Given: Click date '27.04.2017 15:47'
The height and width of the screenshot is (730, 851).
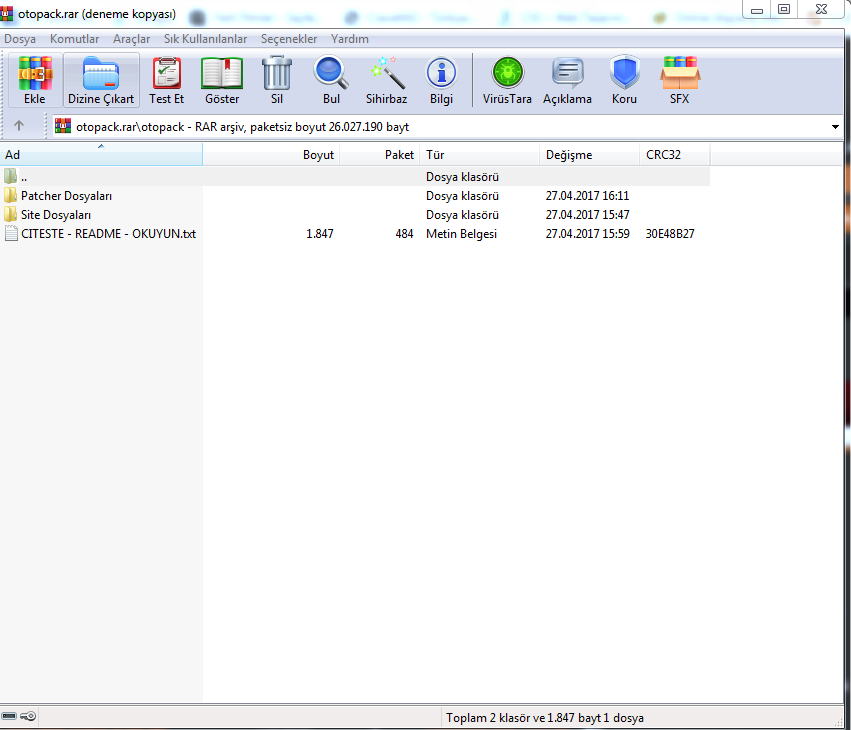Looking at the screenshot, I should pos(587,214).
